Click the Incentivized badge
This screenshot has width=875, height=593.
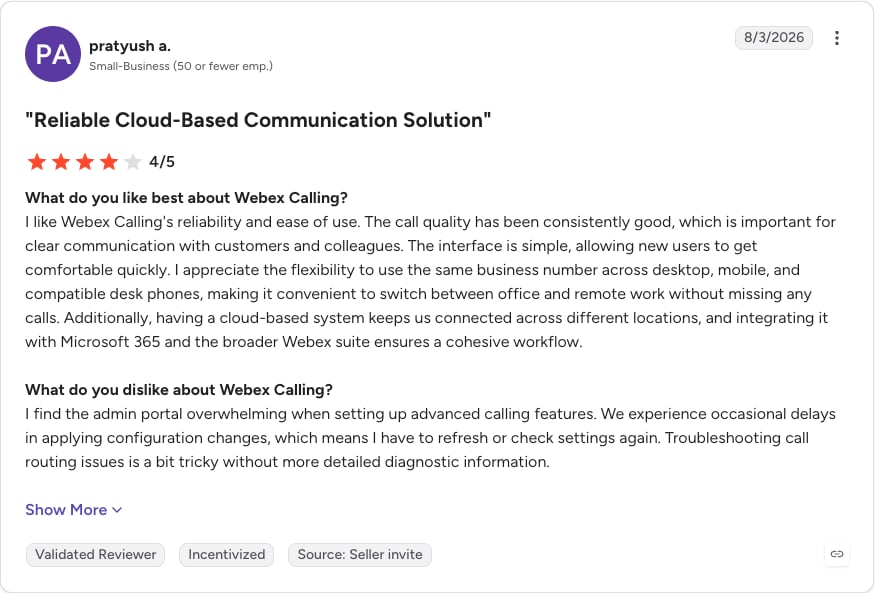pyautogui.click(x=227, y=555)
